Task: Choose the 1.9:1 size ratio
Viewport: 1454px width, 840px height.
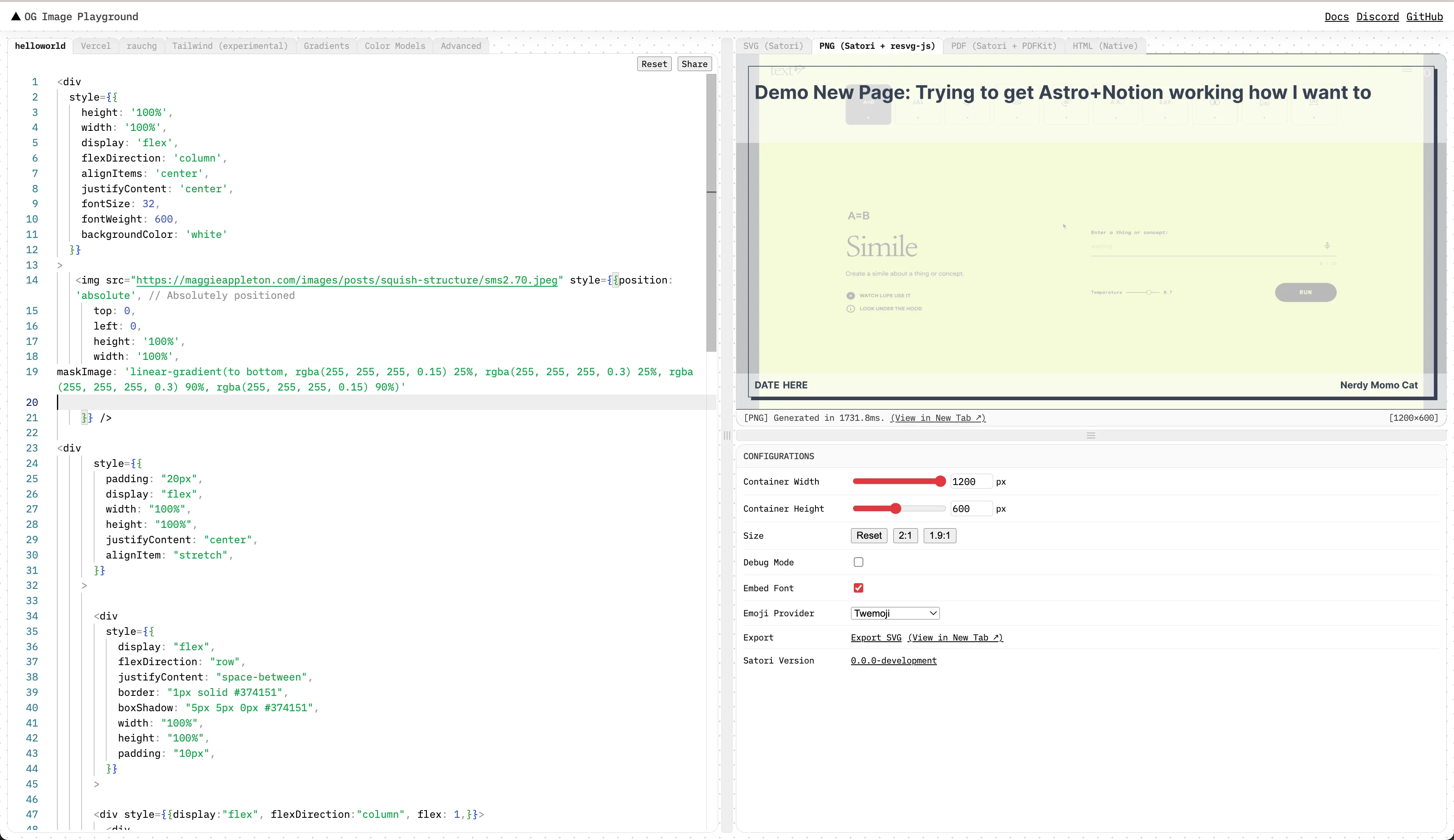Action: (x=939, y=535)
